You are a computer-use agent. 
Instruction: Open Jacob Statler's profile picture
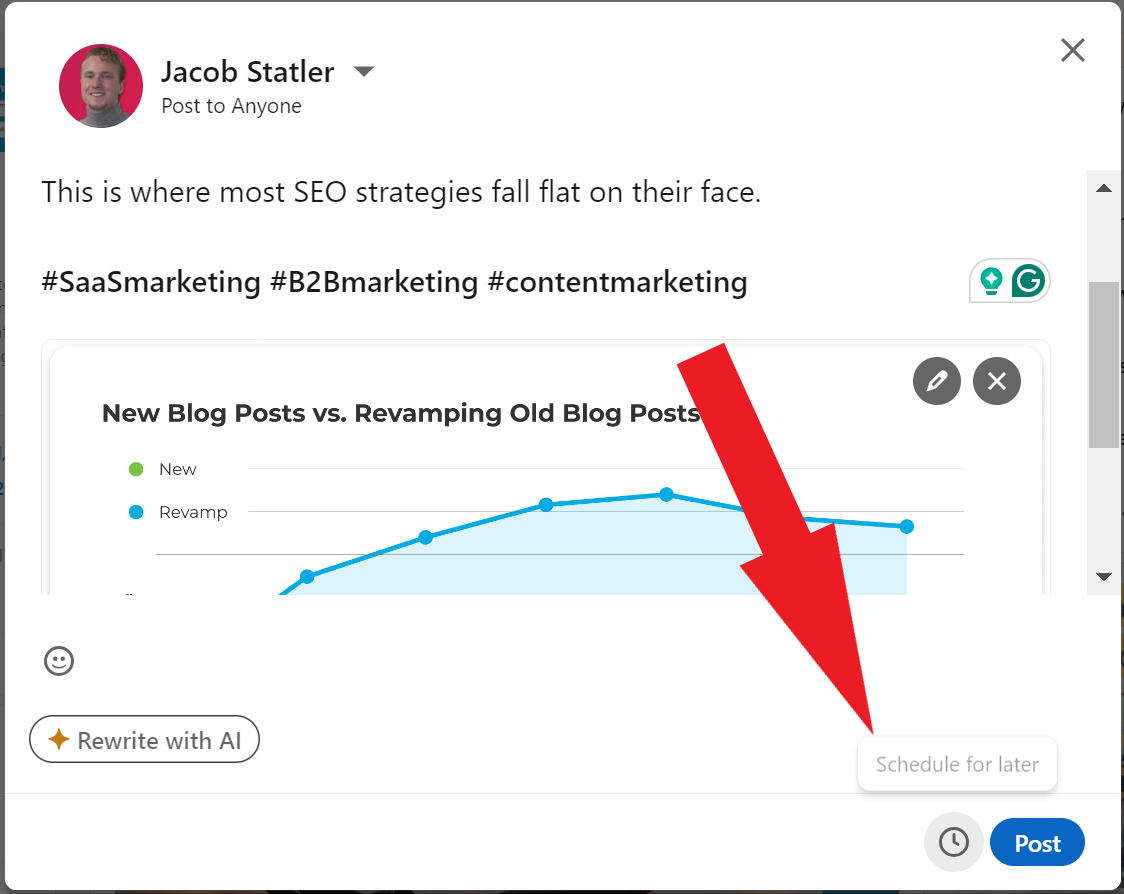pos(101,86)
